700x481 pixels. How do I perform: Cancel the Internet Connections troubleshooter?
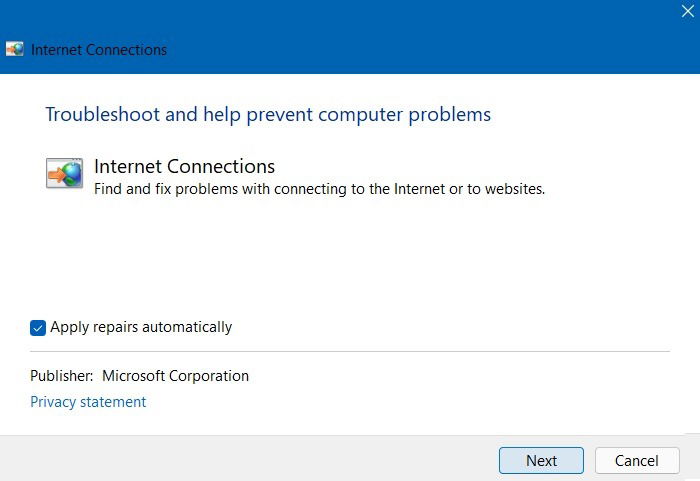click(636, 460)
